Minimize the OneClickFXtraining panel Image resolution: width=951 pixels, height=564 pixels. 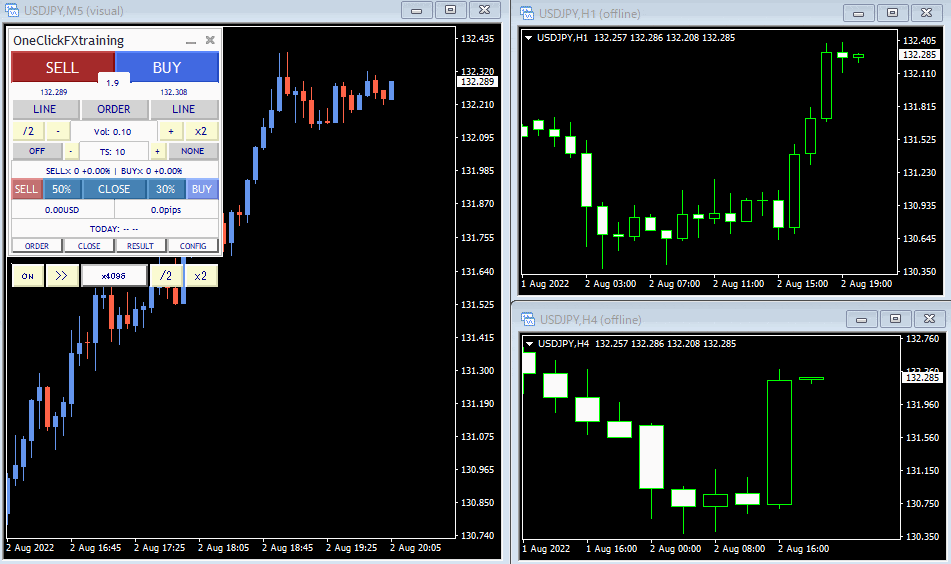pos(190,41)
